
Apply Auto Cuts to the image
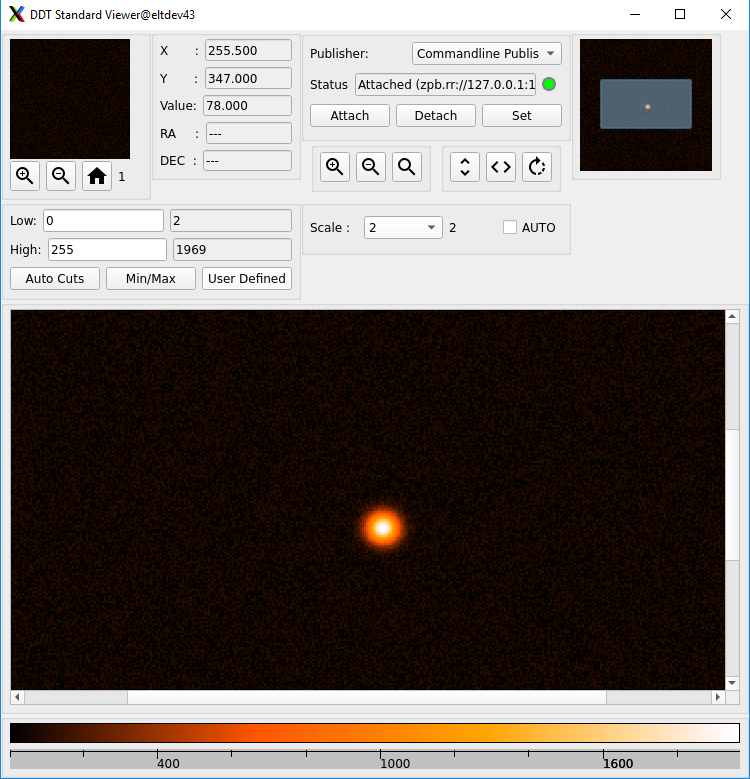[55, 279]
